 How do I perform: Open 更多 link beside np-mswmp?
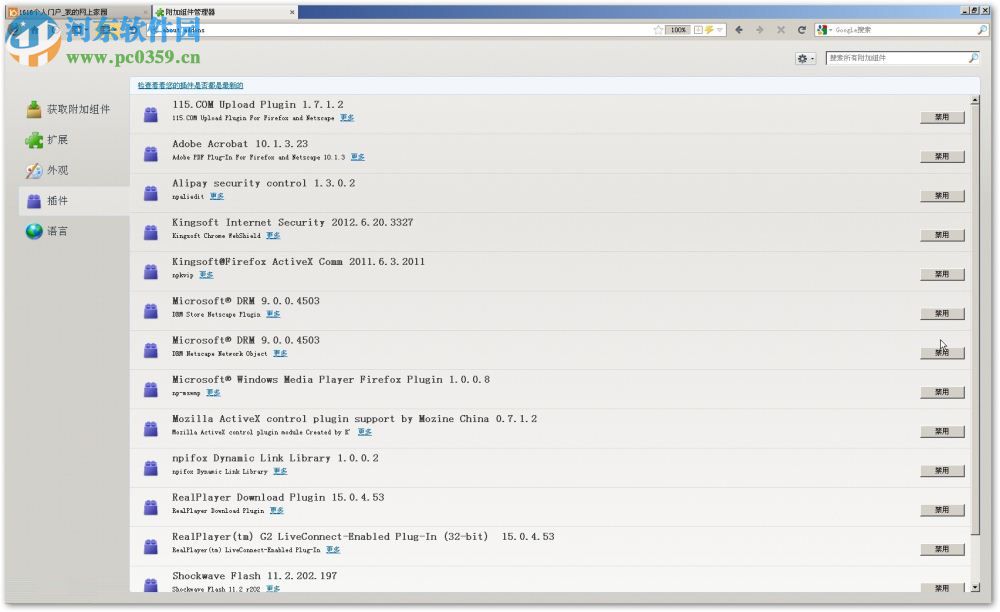(213, 393)
